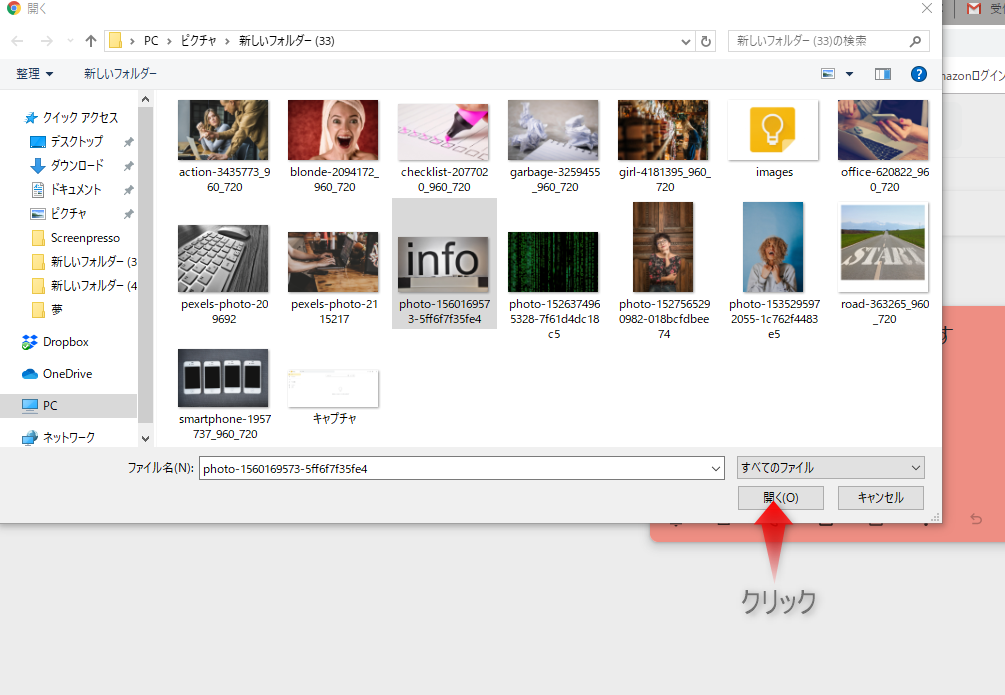Open デスクトップ in the sidebar
This screenshot has height=695, width=1005.
coord(67,141)
